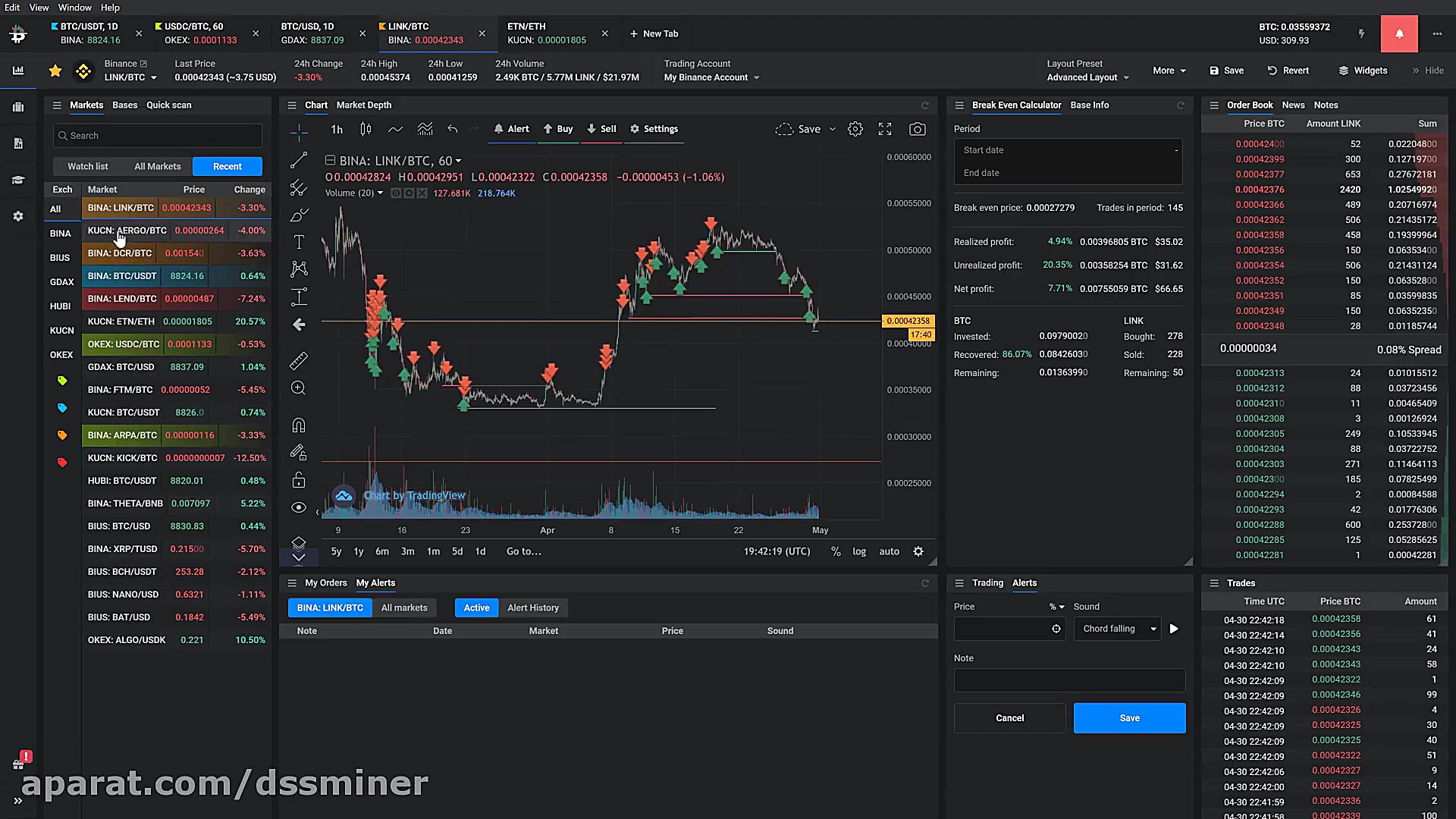The image size is (1456, 819).
Task: Click the Widgets button
Action: 1363,71
